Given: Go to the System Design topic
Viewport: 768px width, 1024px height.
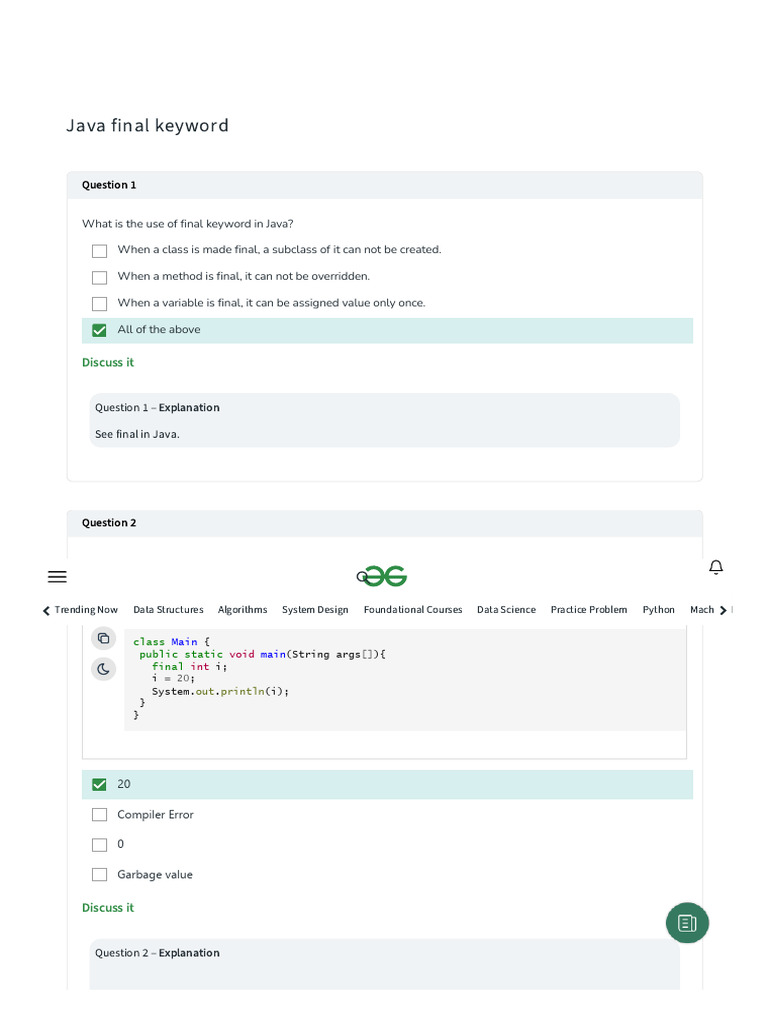Looking at the screenshot, I should click(315, 610).
